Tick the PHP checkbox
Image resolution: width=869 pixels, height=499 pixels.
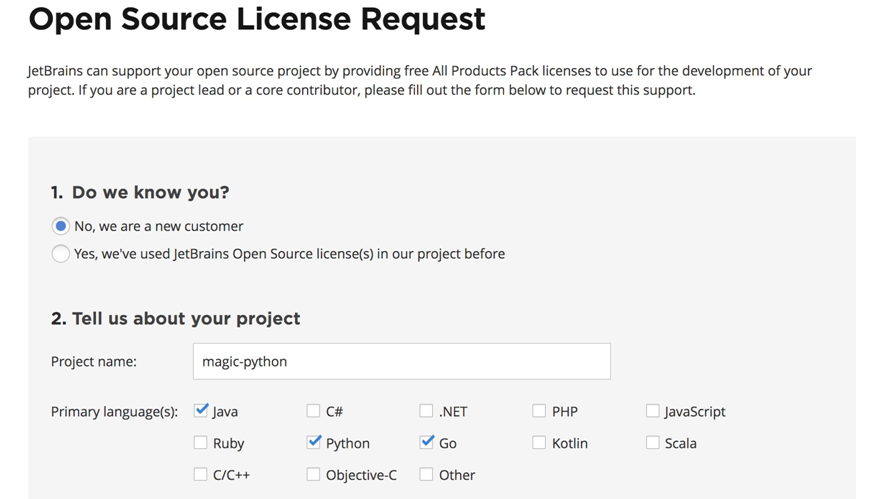pos(539,411)
